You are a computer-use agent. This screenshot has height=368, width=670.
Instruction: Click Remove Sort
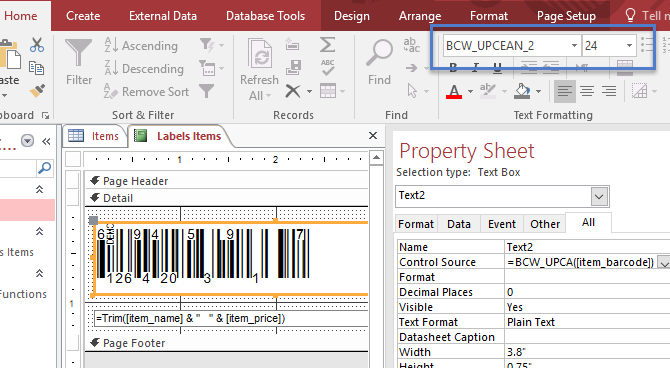point(147,91)
